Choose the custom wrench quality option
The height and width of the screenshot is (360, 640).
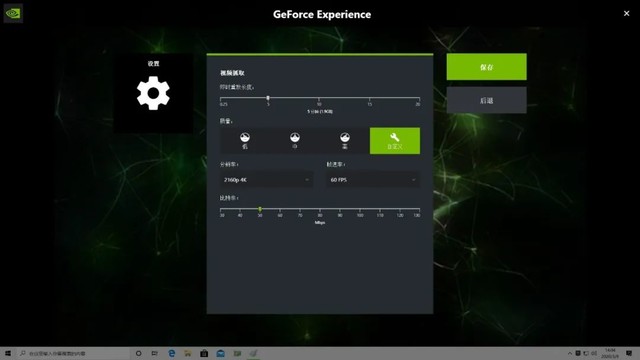point(395,141)
